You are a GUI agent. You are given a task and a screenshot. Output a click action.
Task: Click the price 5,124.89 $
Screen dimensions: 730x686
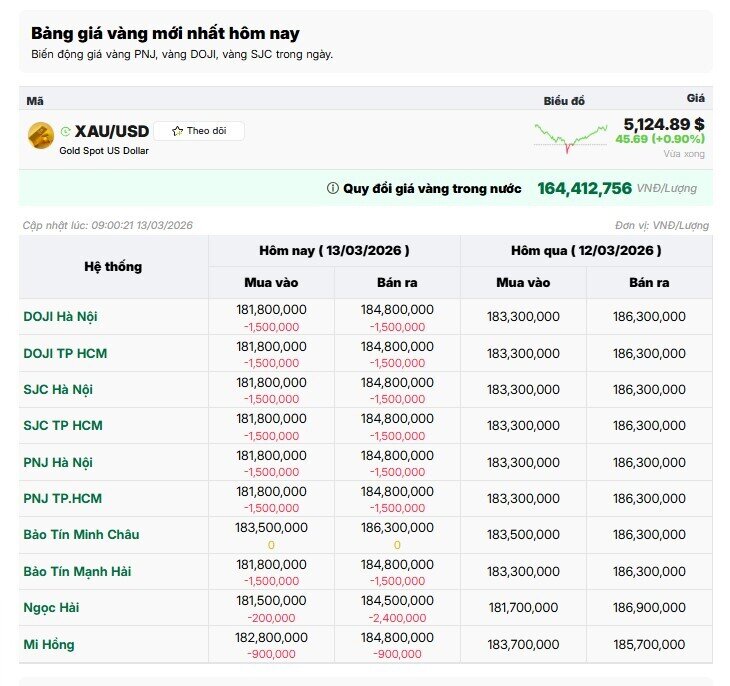pos(664,124)
